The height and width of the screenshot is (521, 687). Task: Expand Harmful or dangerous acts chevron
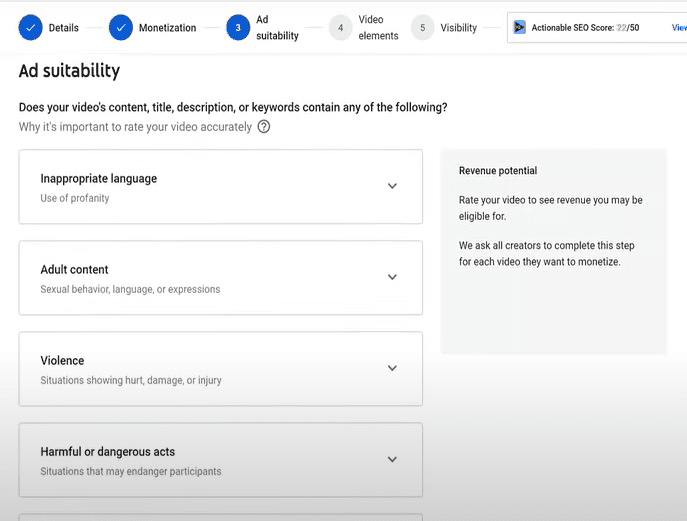click(x=392, y=459)
